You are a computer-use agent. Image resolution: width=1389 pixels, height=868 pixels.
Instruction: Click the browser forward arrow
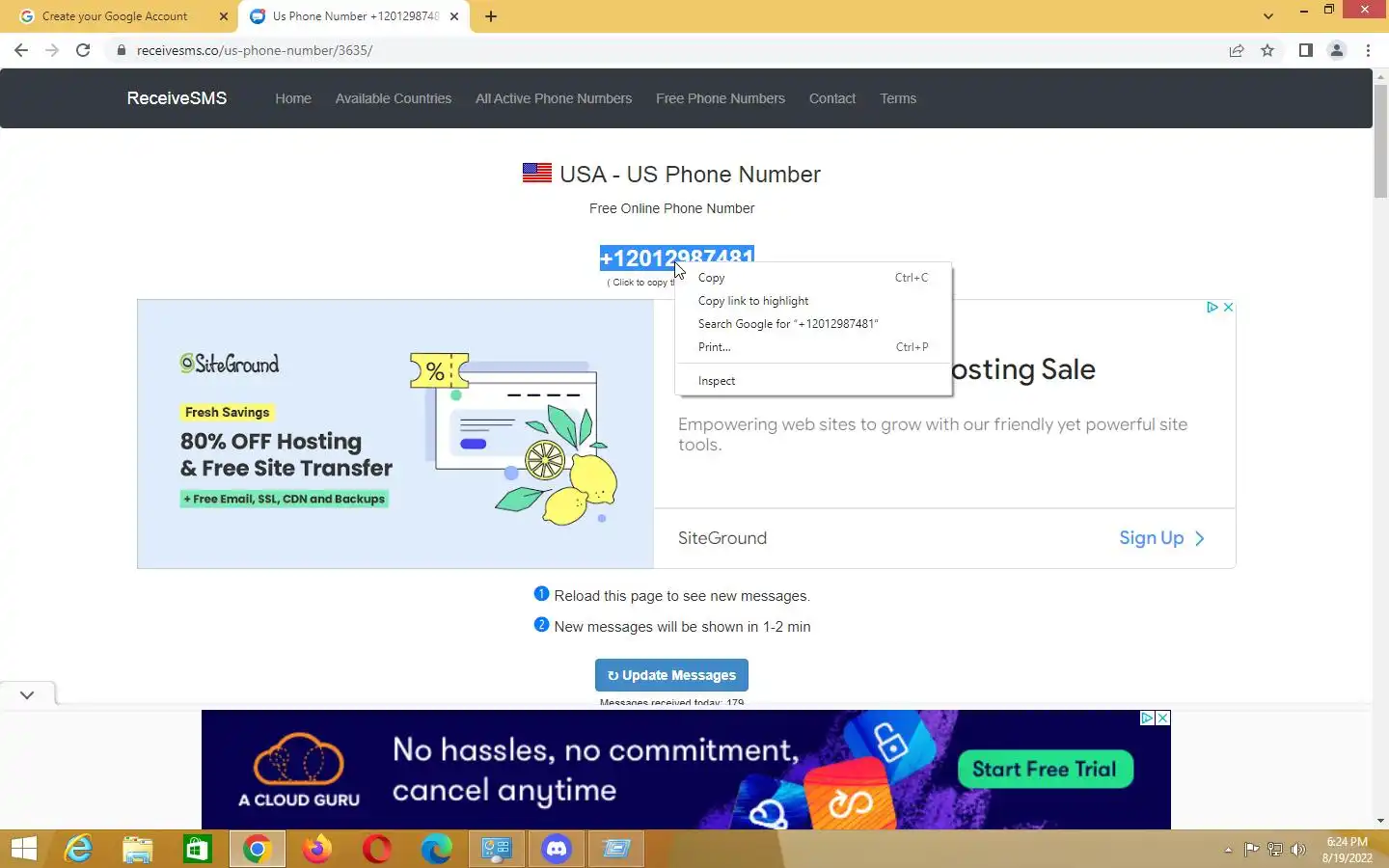click(x=52, y=50)
